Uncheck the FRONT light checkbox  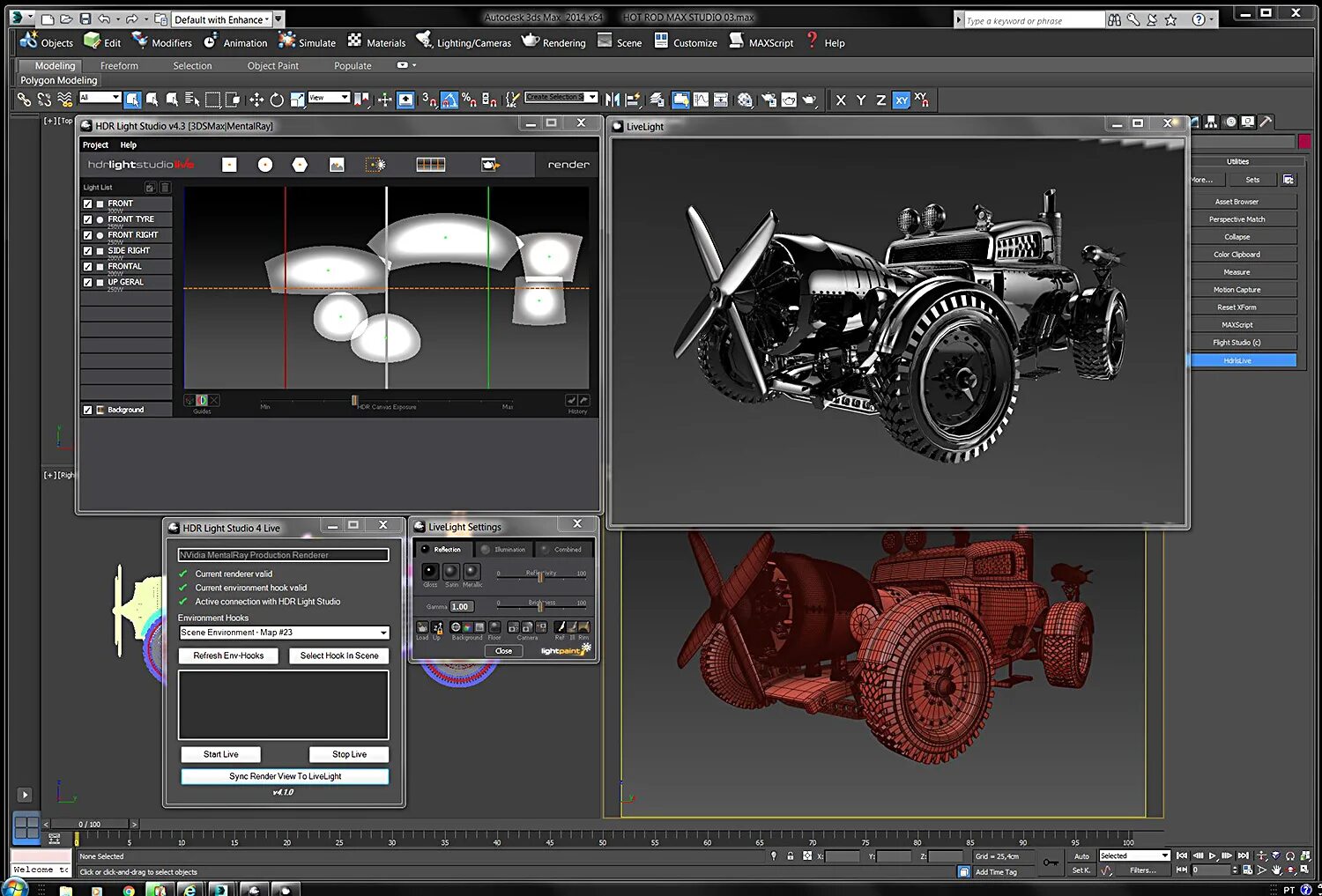(87, 204)
